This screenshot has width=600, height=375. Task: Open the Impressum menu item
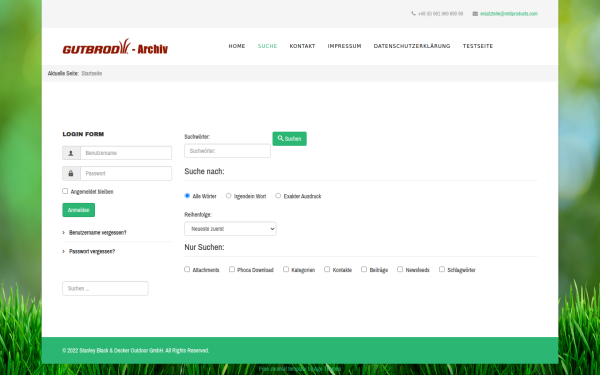coord(344,46)
